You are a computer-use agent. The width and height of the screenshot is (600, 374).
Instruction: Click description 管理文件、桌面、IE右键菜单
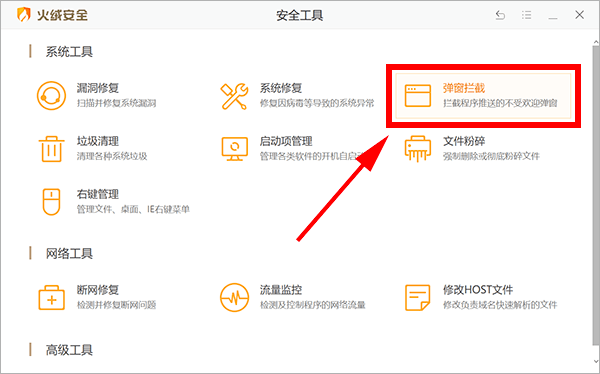133,209
